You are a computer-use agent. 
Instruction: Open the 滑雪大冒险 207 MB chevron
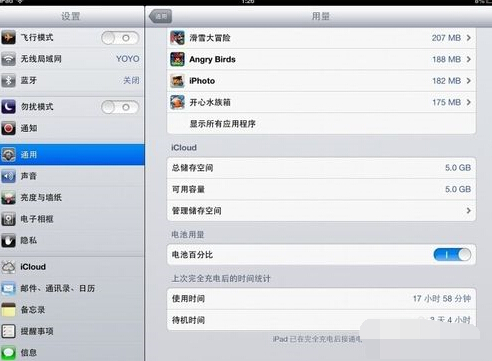coord(469,38)
